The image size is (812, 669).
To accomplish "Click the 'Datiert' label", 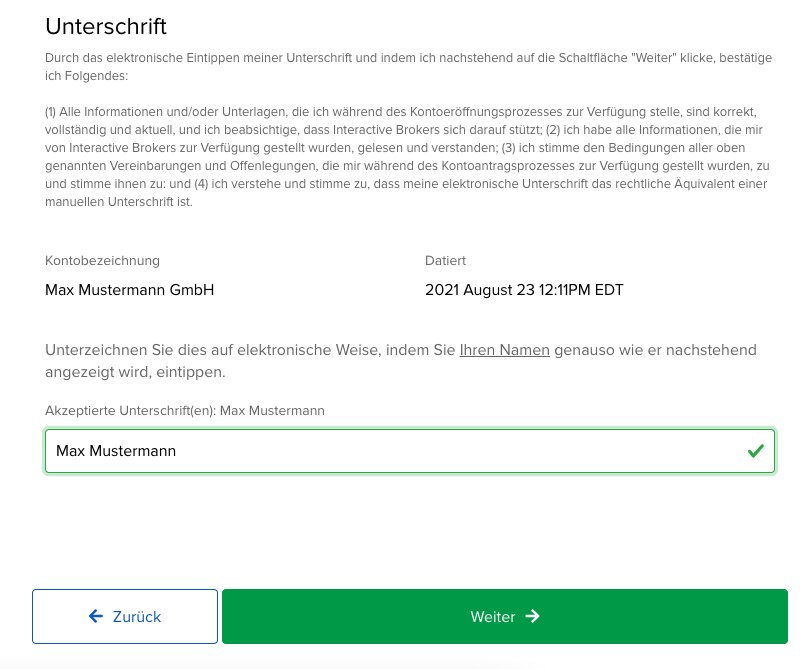I will coord(445,261).
